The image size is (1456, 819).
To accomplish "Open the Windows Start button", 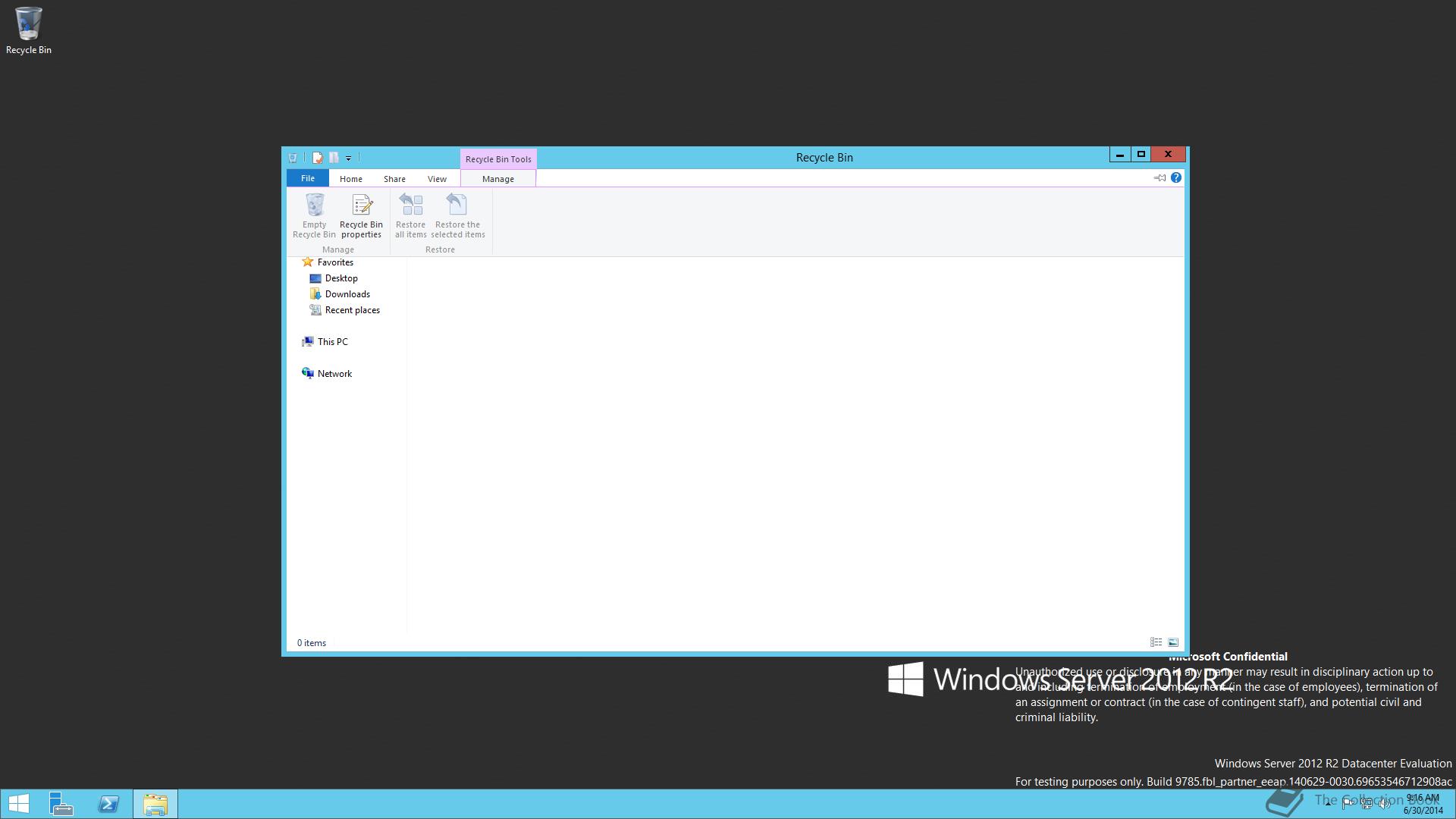I will click(19, 804).
